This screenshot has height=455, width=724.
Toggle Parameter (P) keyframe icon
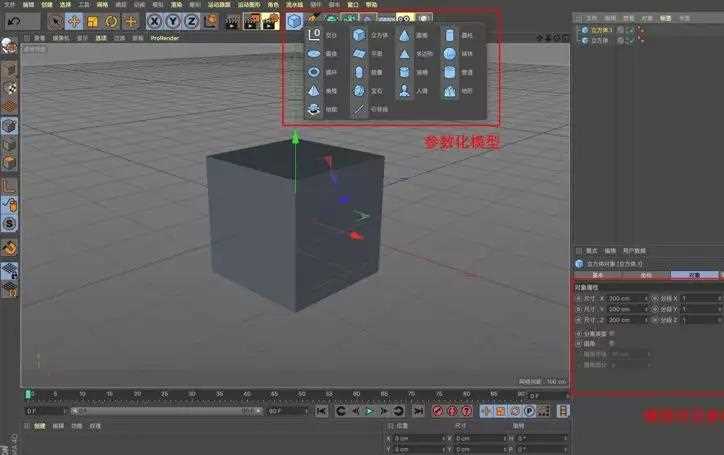coord(529,411)
